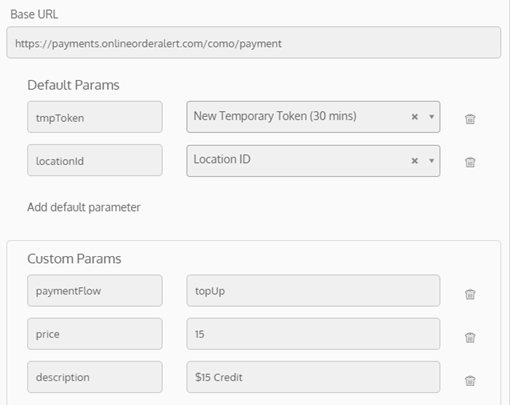Viewport: 510px width, 405px height.
Task: Delete the tmpToken parameter with trash icon
Action: pyautogui.click(x=470, y=119)
